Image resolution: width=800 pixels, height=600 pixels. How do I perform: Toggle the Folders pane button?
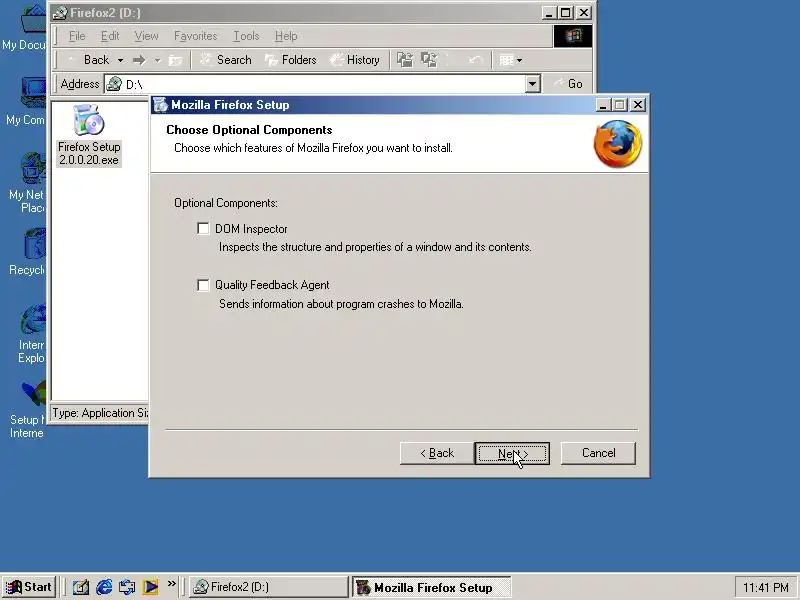tap(291, 60)
